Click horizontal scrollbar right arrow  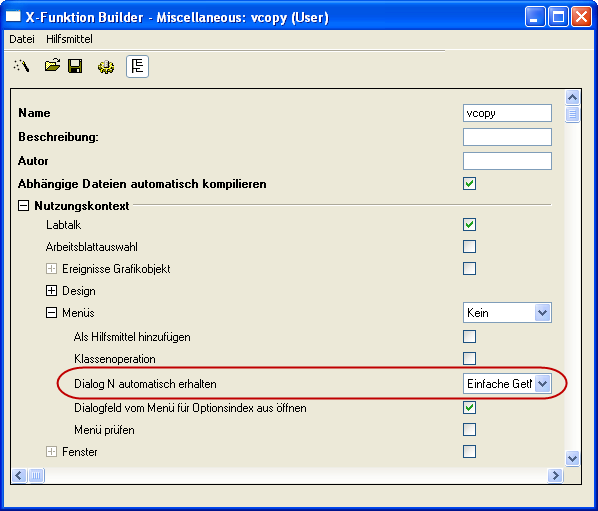[555, 476]
